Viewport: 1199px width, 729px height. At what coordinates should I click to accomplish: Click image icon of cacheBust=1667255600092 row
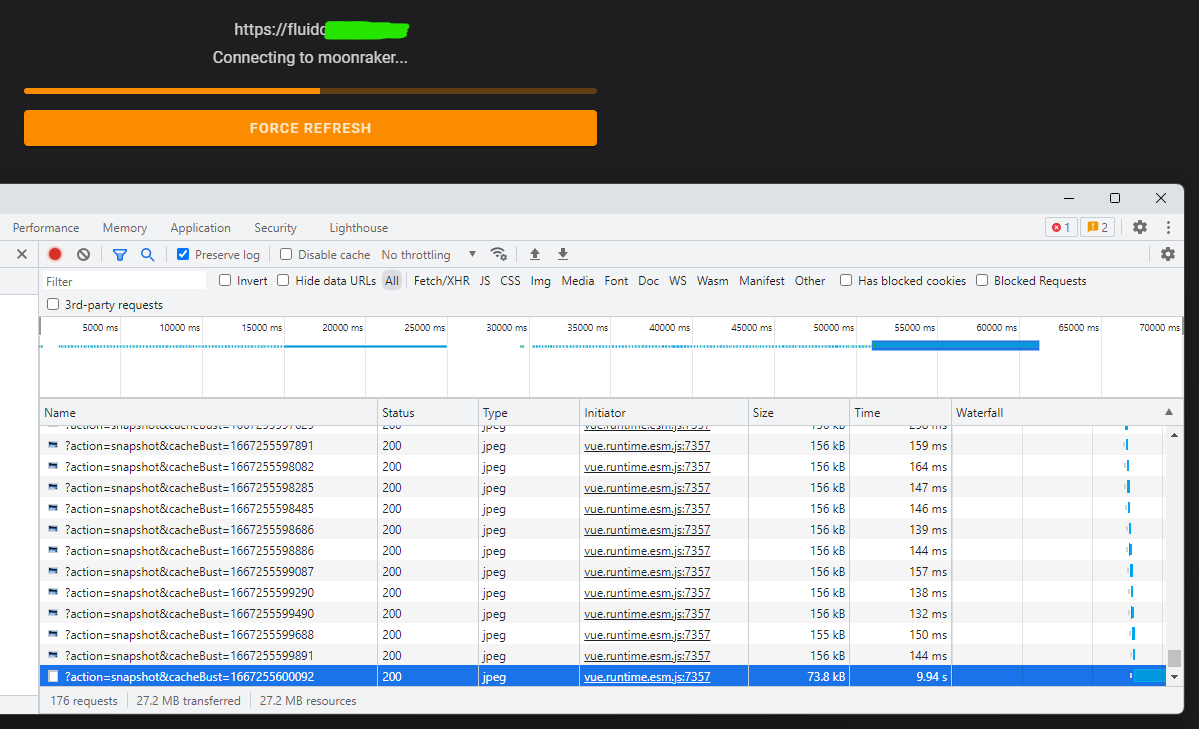(53, 676)
